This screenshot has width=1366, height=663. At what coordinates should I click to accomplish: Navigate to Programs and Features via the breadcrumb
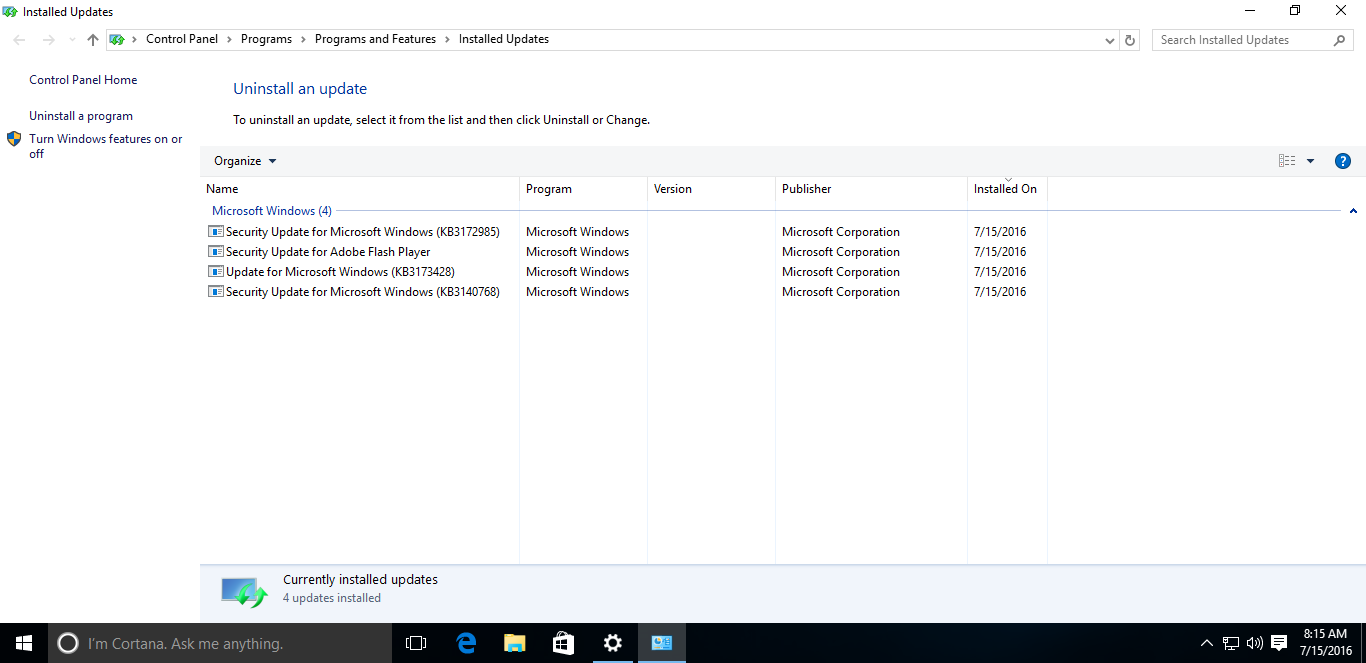pyautogui.click(x=375, y=39)
